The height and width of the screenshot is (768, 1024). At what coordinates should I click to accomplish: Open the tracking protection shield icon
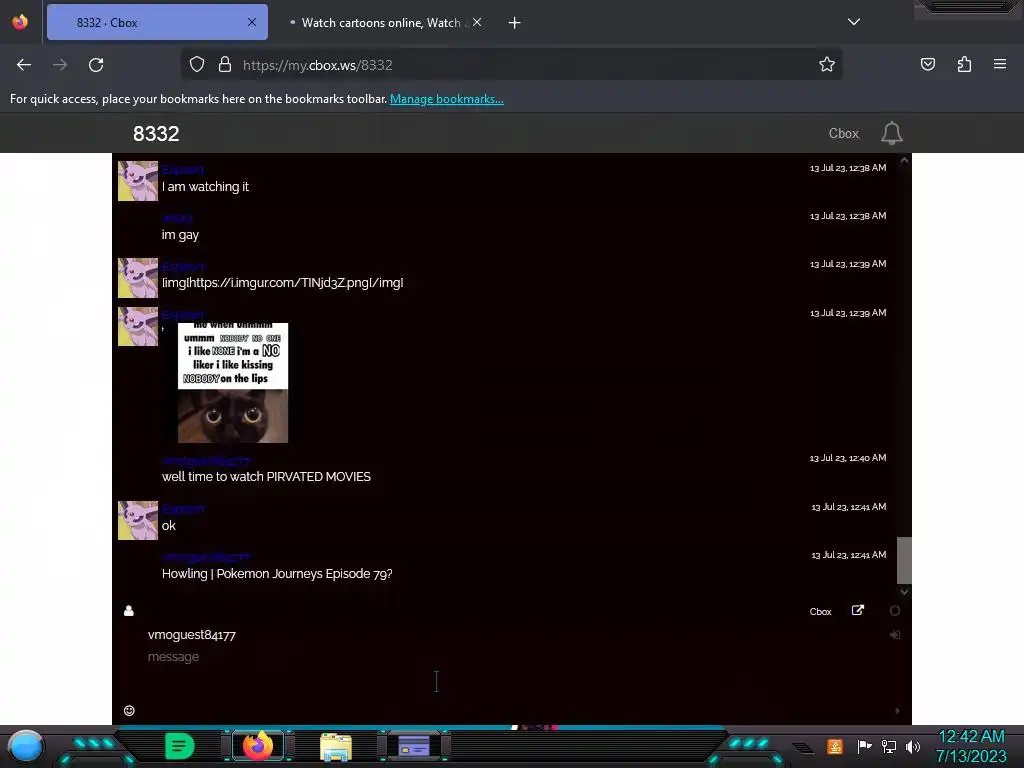click(197, 65)
